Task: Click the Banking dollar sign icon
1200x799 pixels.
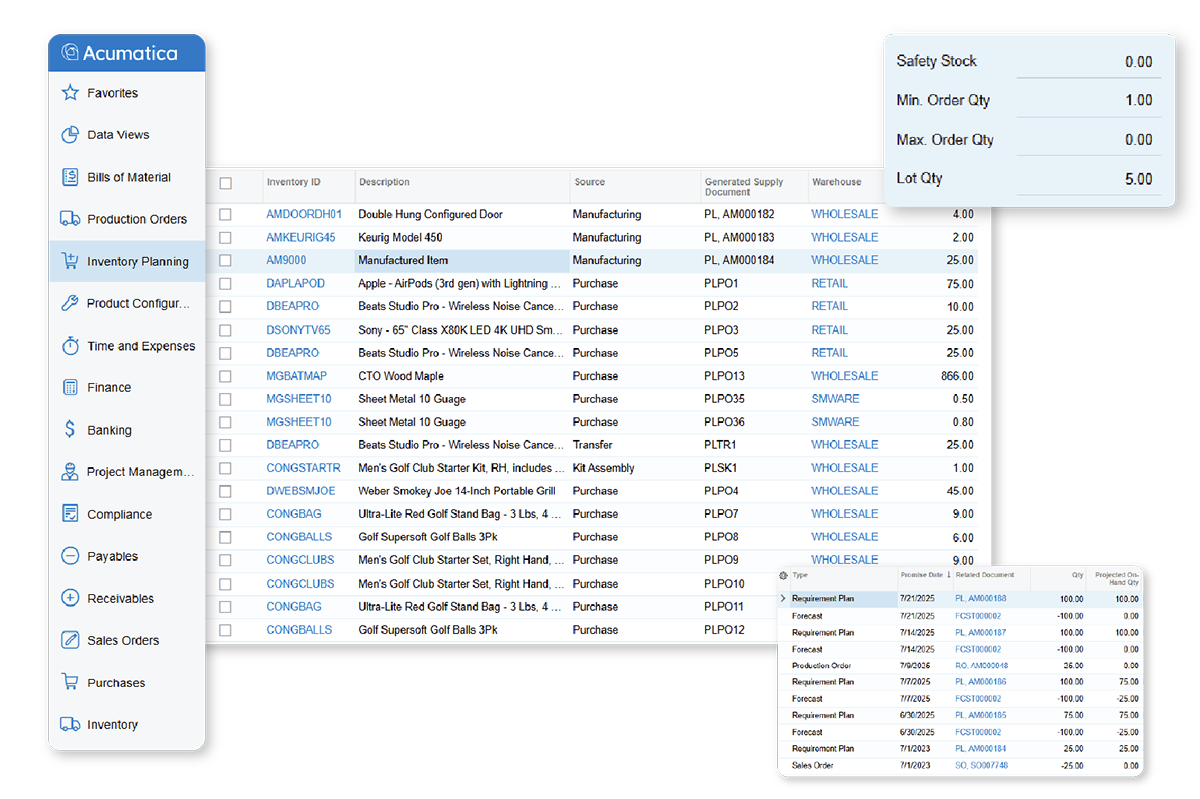Action: 70,430
